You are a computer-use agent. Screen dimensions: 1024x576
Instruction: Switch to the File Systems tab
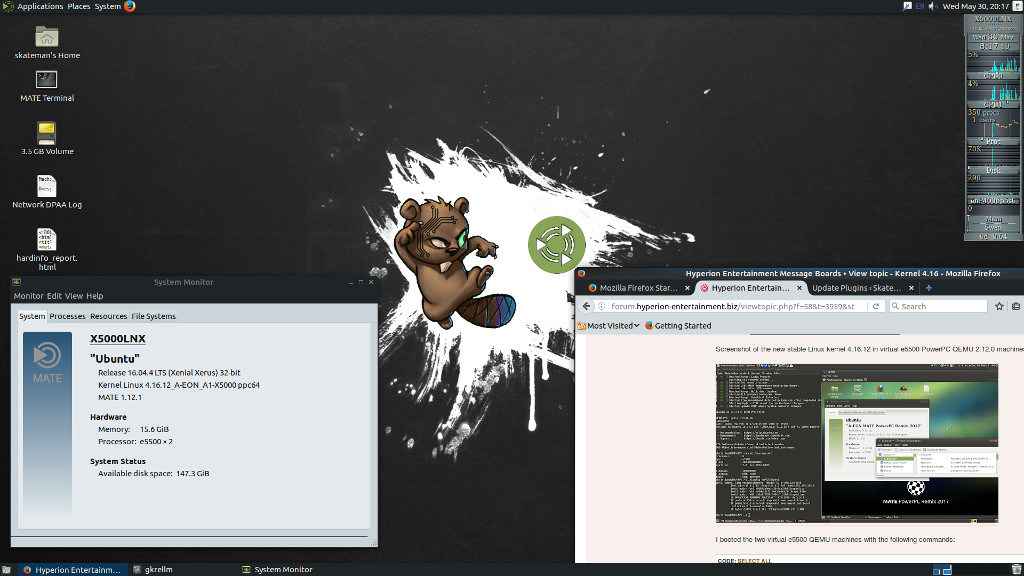click(x=153, y=316)
